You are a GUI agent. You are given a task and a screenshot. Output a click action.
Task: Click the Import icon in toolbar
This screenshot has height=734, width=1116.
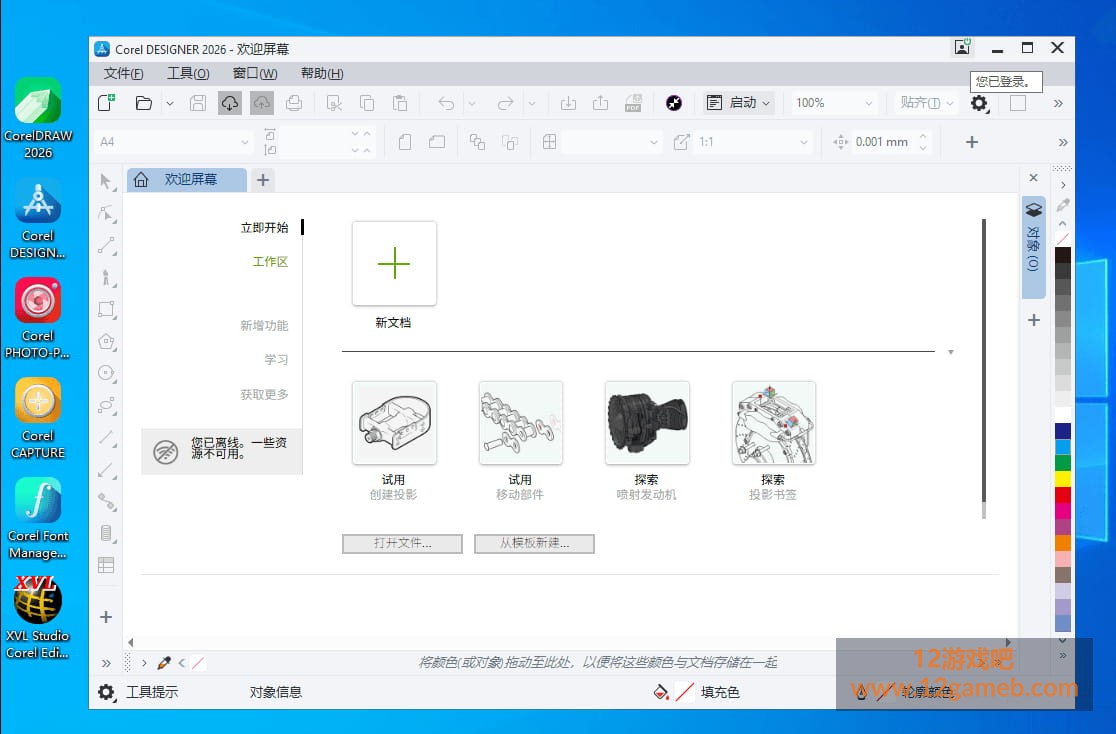[568, 103]
